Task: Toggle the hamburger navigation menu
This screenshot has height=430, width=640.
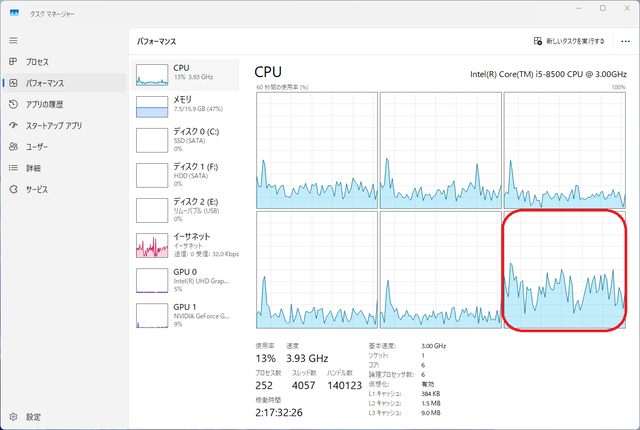Action: [13, 40]
